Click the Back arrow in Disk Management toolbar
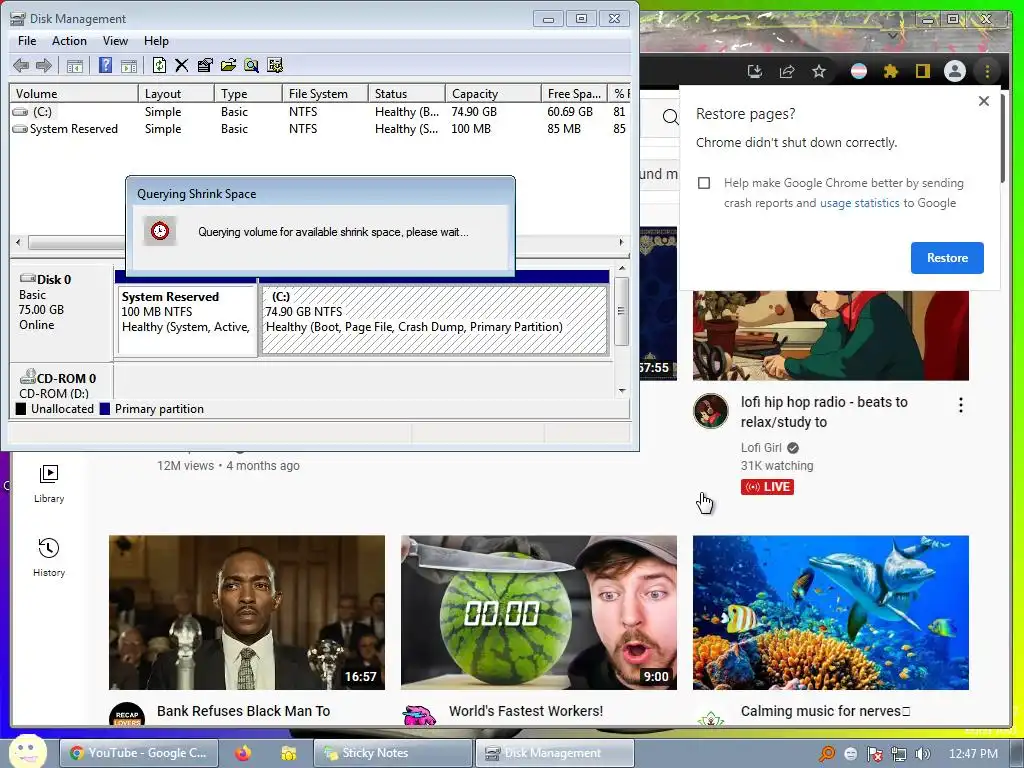The image size is (1024, 768). coord(21,65)
